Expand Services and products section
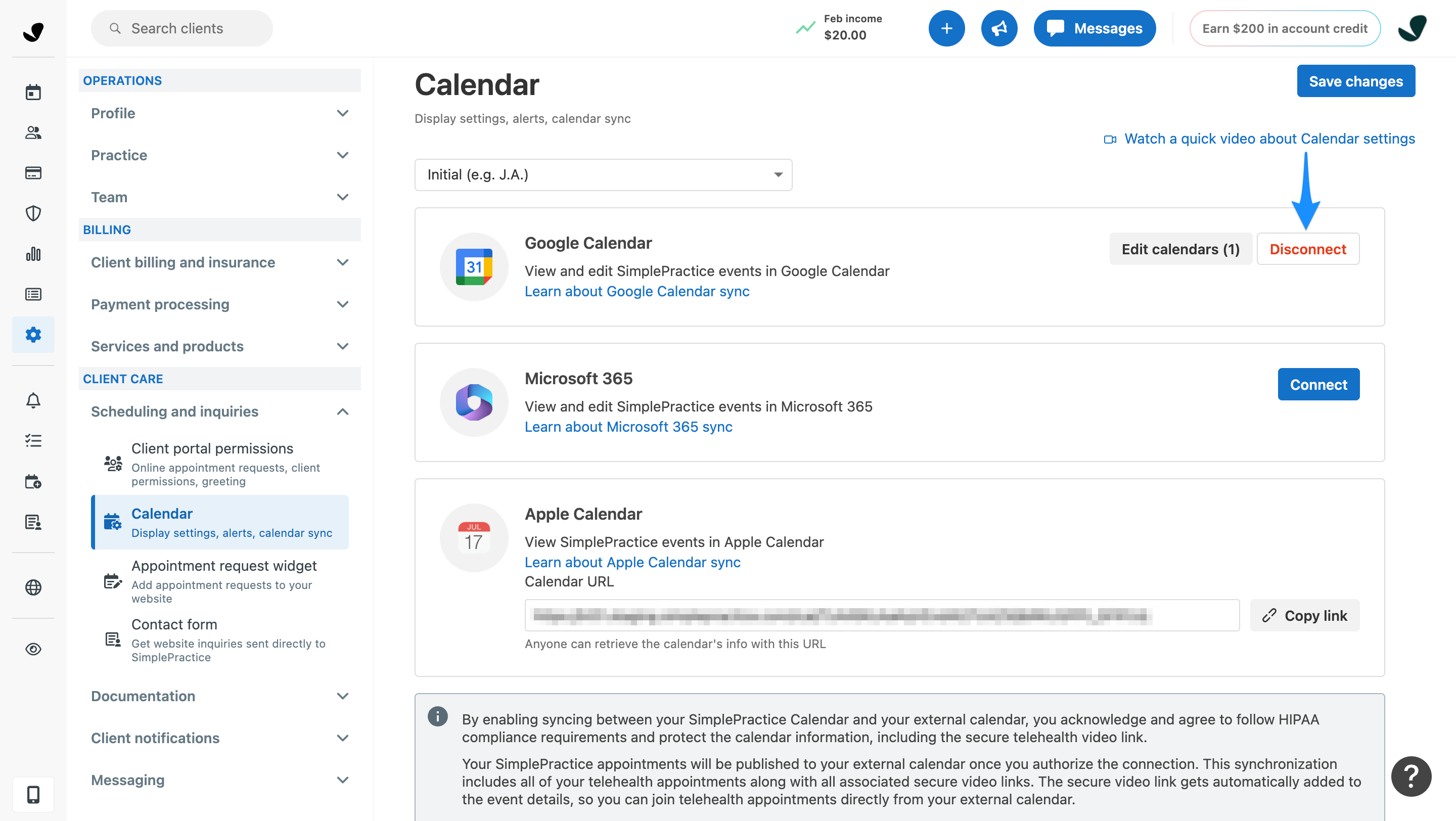 [x=219, y=346]
